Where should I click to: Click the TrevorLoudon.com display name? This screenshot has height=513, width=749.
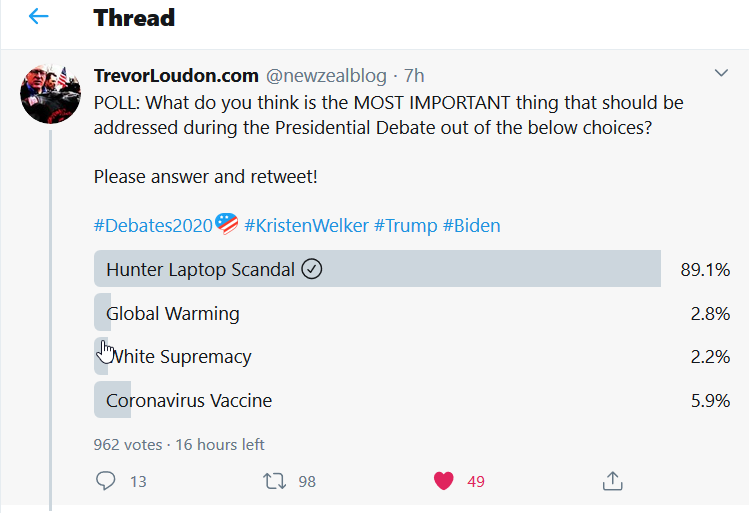[176, 75]
